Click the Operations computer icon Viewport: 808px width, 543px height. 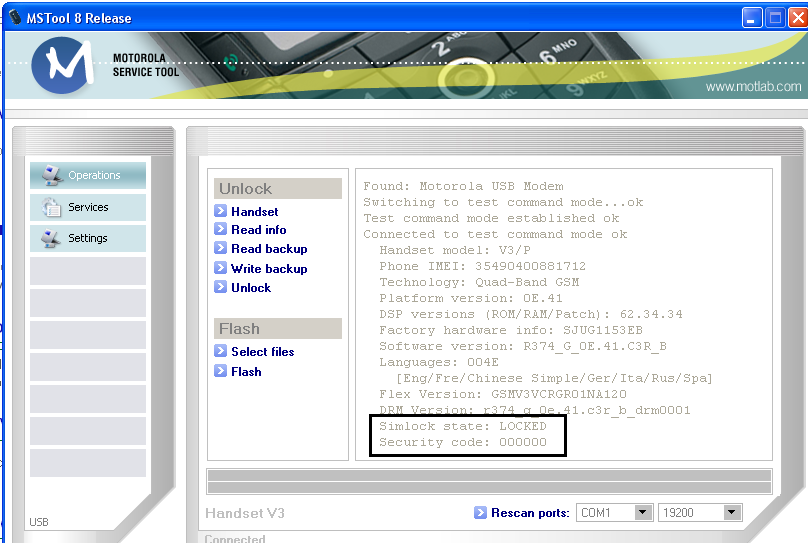click(x=52, y=175)
